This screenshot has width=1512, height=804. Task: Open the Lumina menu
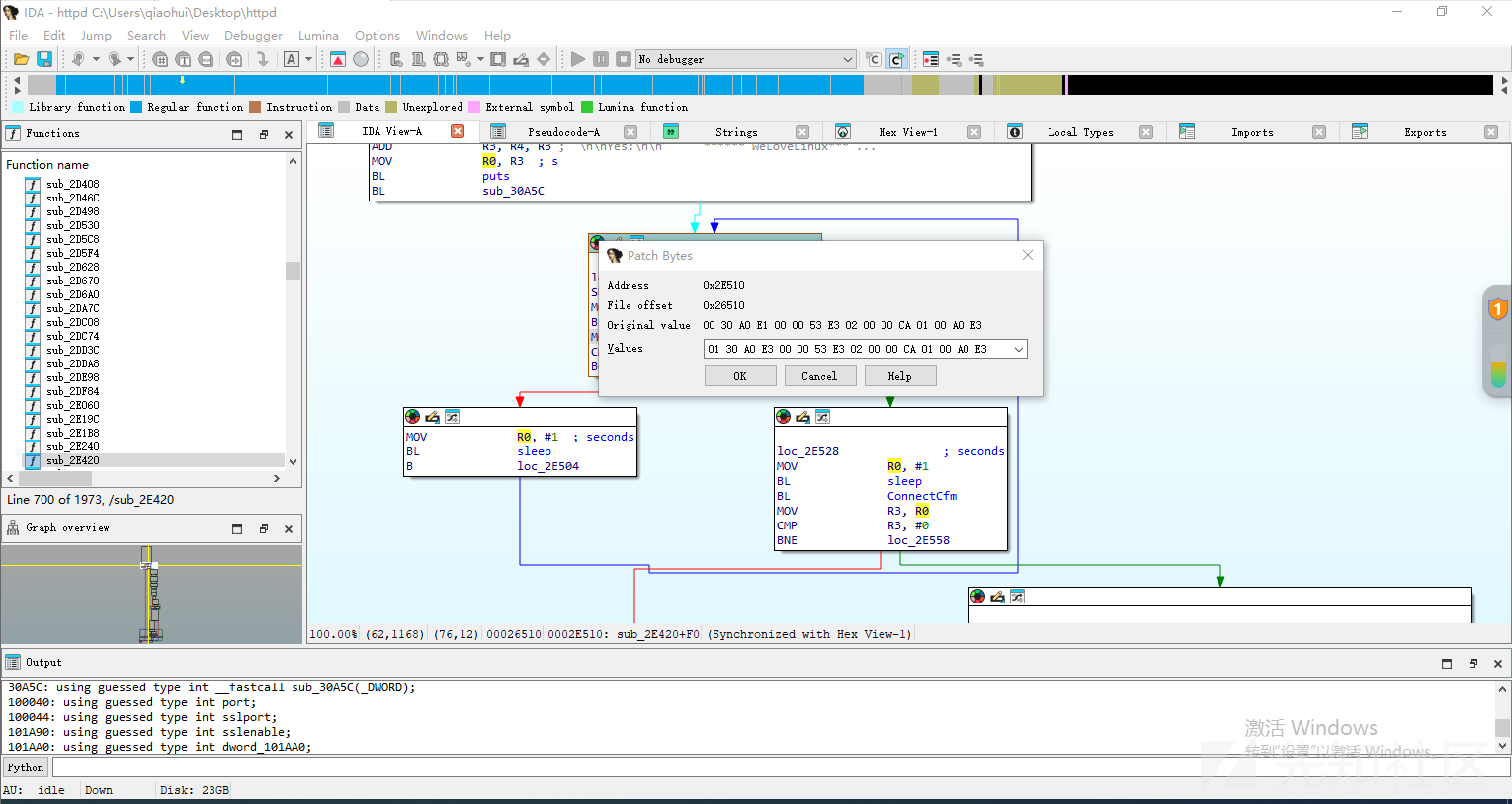[318, 35]
